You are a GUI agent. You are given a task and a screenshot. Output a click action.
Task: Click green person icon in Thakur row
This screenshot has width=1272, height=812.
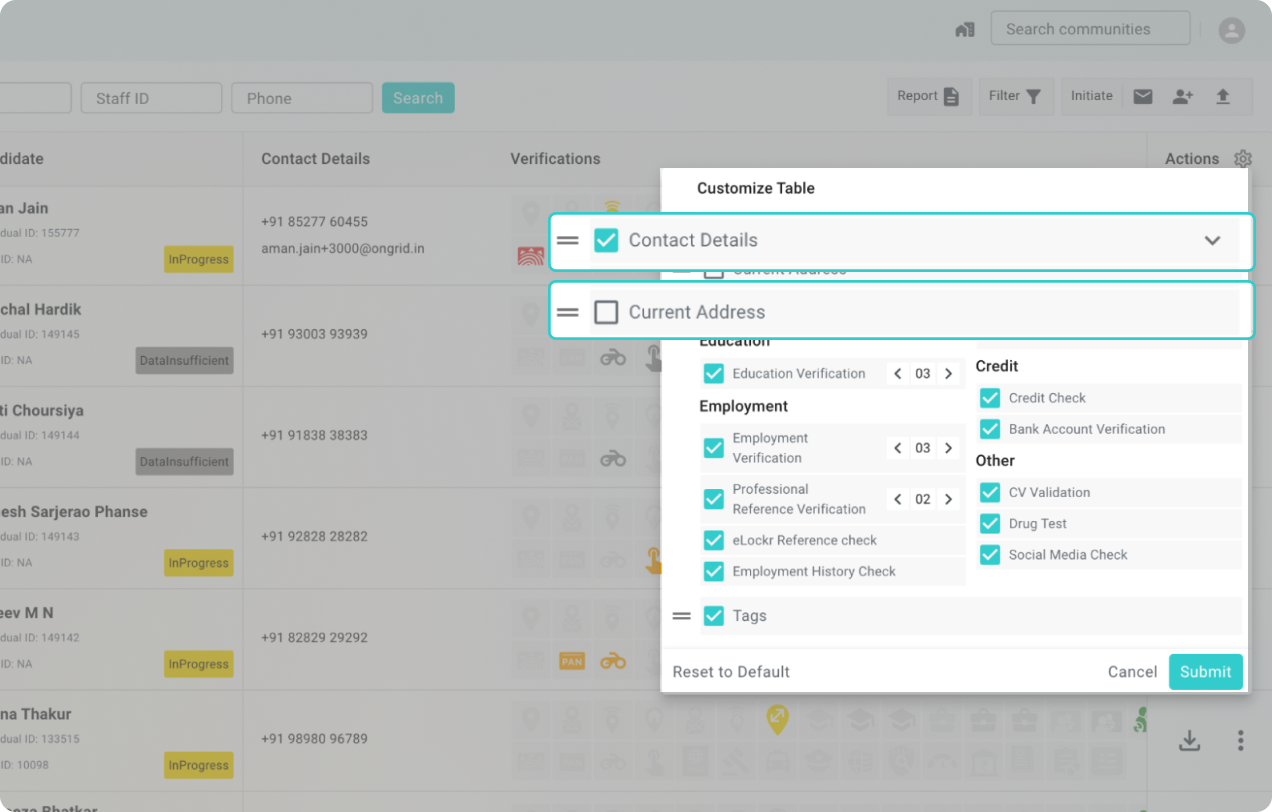(1139, 720)
